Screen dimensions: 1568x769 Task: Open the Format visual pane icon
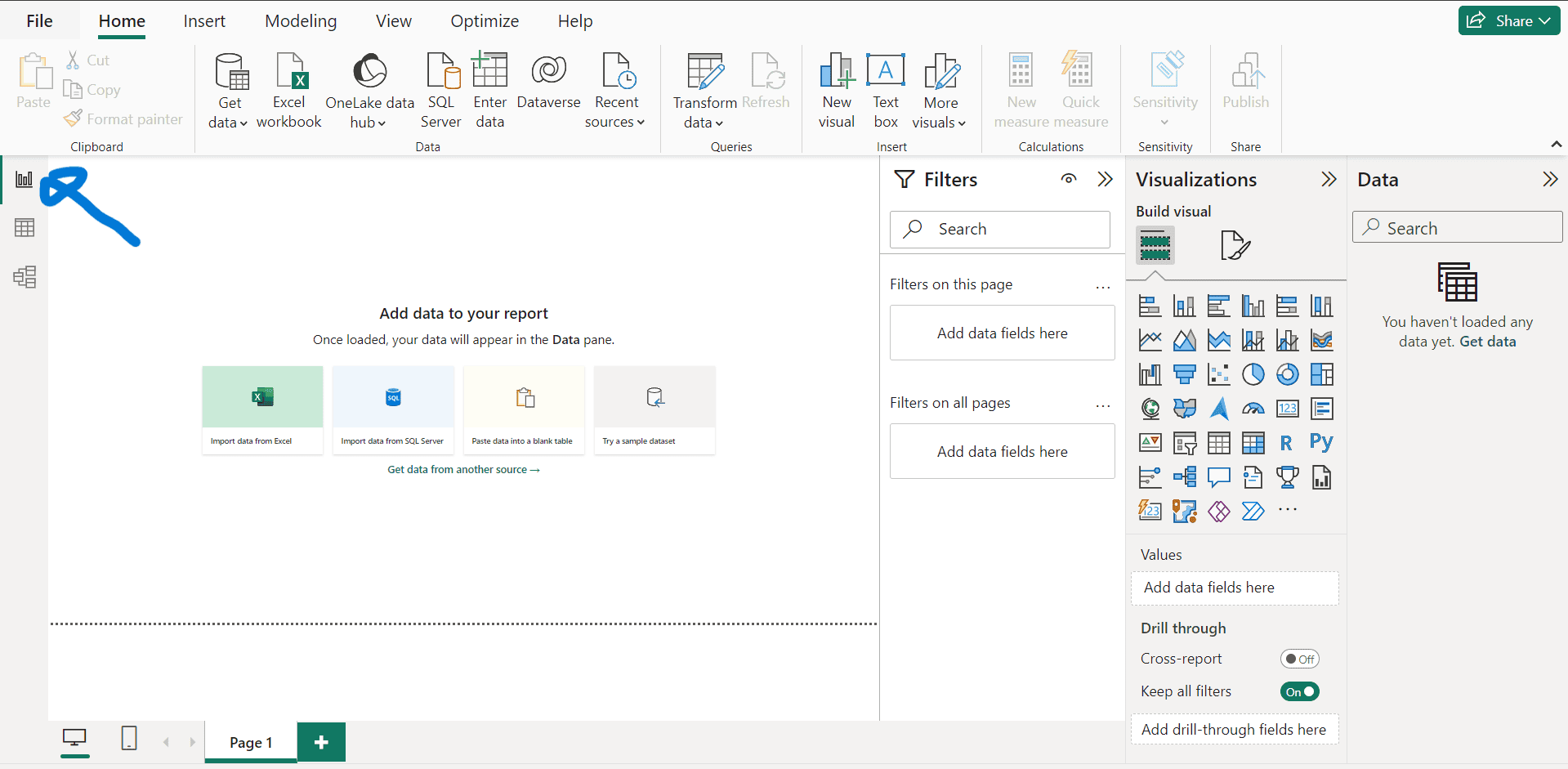click(x=1235, y=245)
